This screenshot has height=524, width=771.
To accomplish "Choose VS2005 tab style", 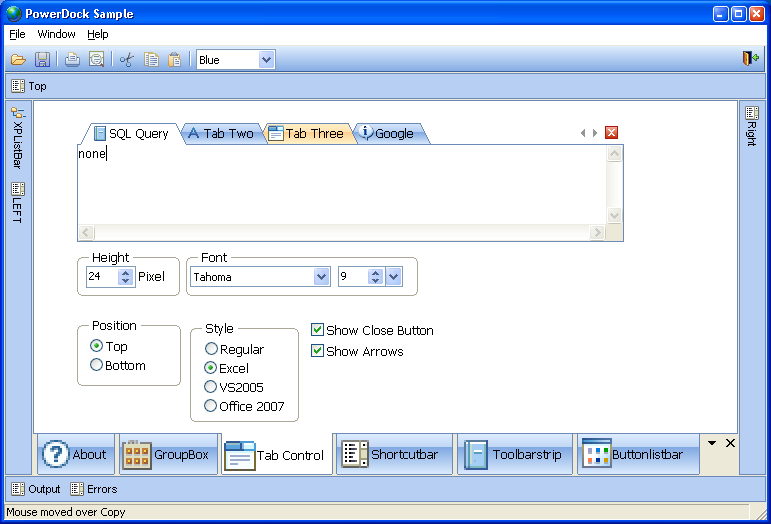I will [211, 387].
